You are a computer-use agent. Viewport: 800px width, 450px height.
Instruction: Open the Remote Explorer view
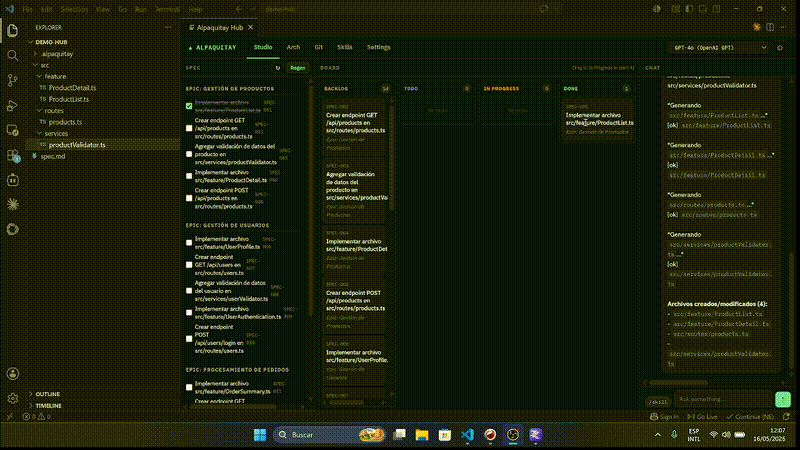coord(13,130)
